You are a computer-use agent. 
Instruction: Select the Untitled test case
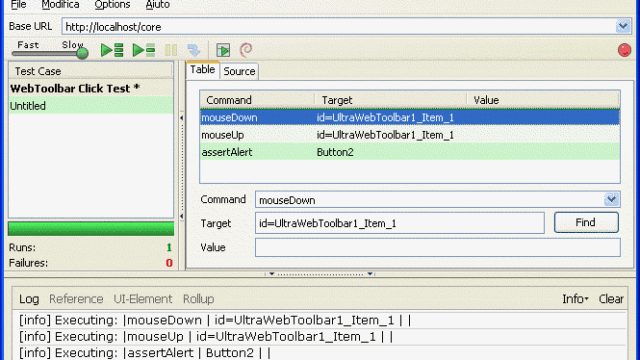tap(91, 106)
